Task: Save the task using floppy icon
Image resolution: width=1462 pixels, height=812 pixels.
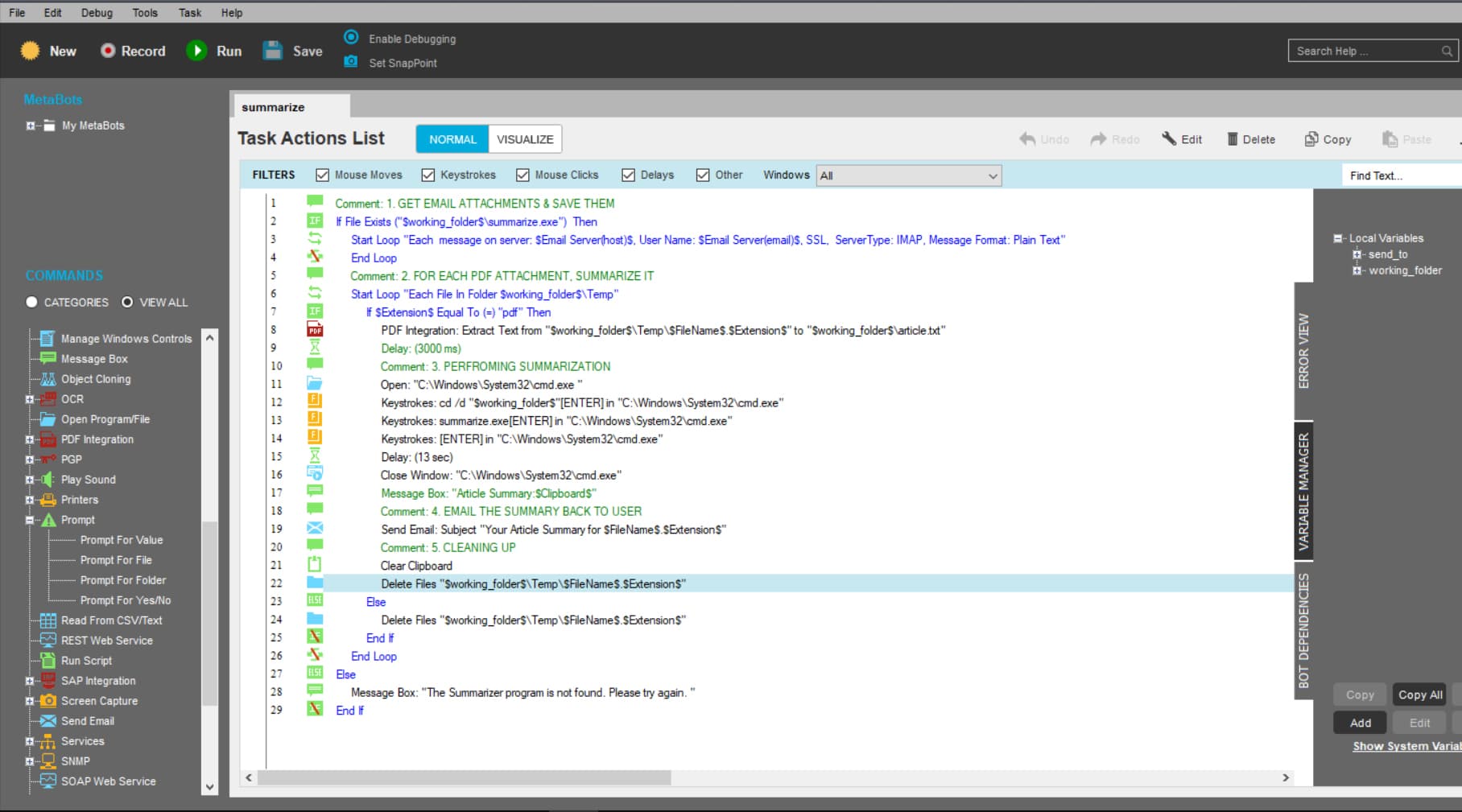Action: click(x=273, y=51)
